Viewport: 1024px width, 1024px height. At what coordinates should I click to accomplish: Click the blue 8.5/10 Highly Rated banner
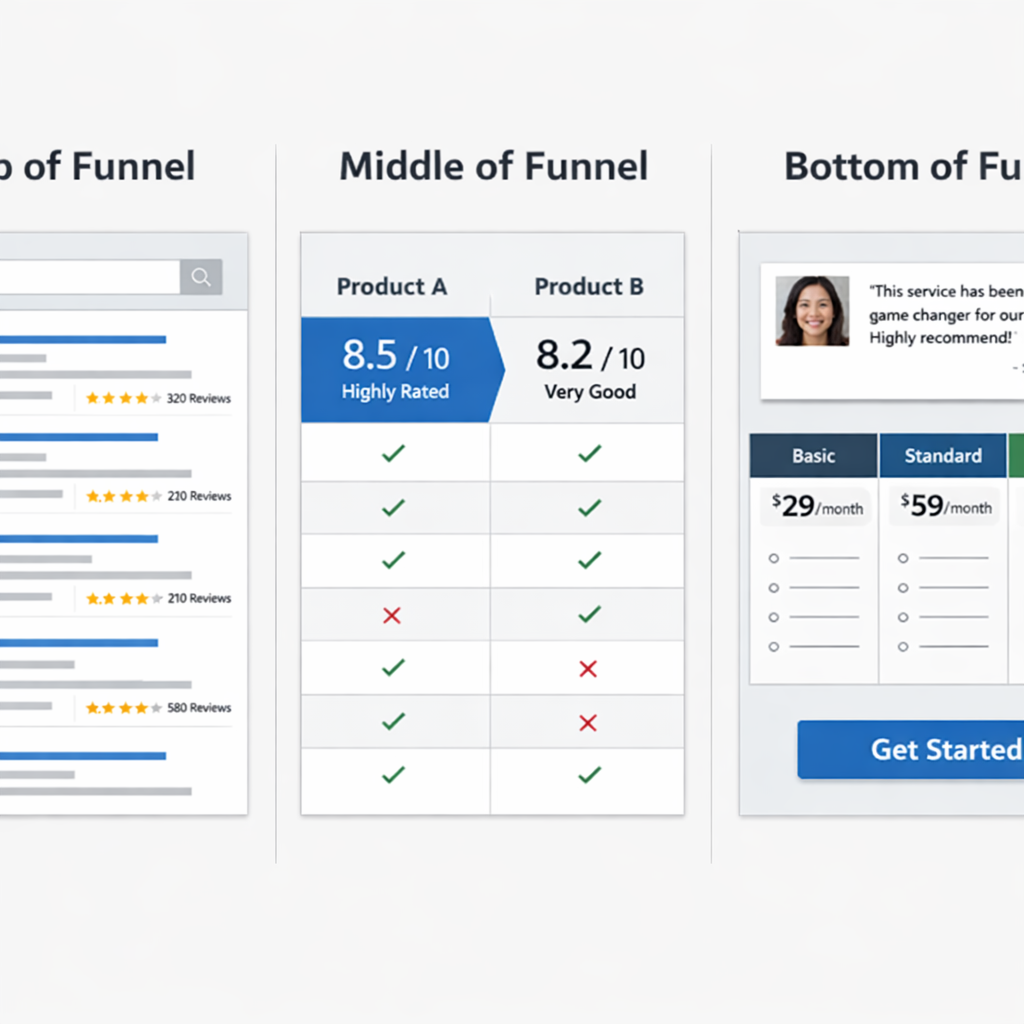(x=395, y=370)
